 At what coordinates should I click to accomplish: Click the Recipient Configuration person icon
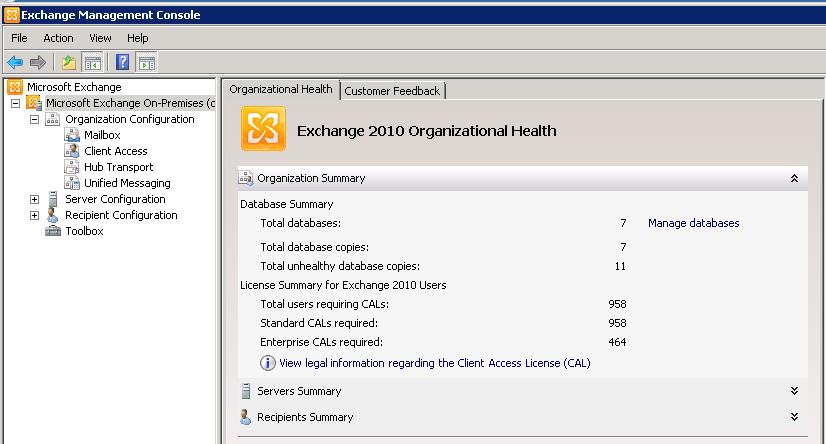pyautogui.click(x=53, y=215)
